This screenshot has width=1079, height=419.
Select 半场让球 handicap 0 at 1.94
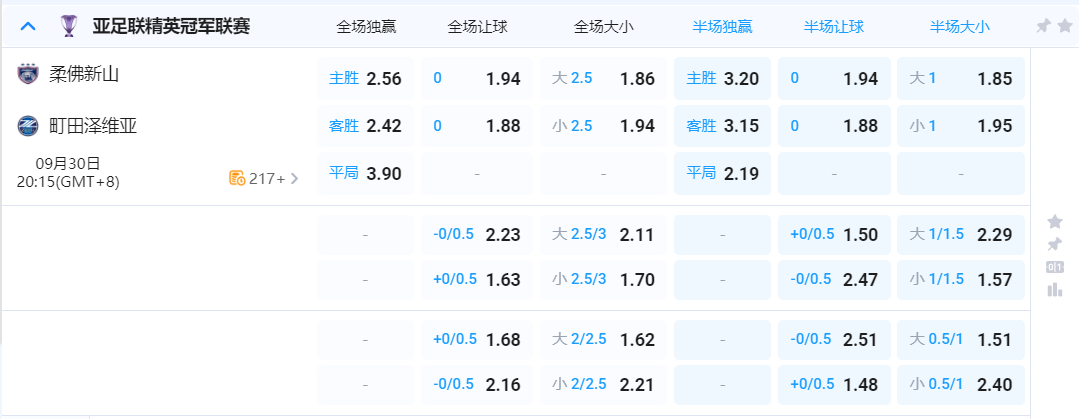(835, 78)
